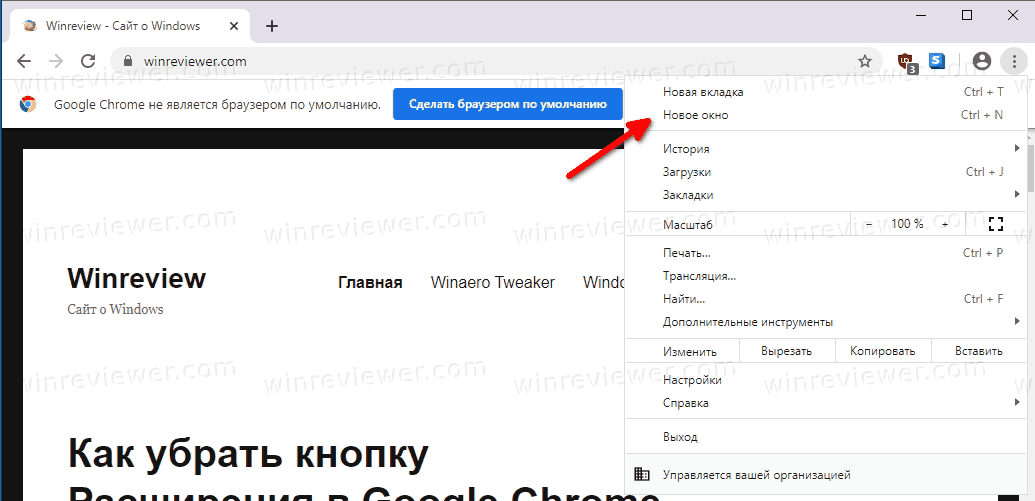
Task: Choose Новое окно from the menu
Action: [x=826, y=115]
